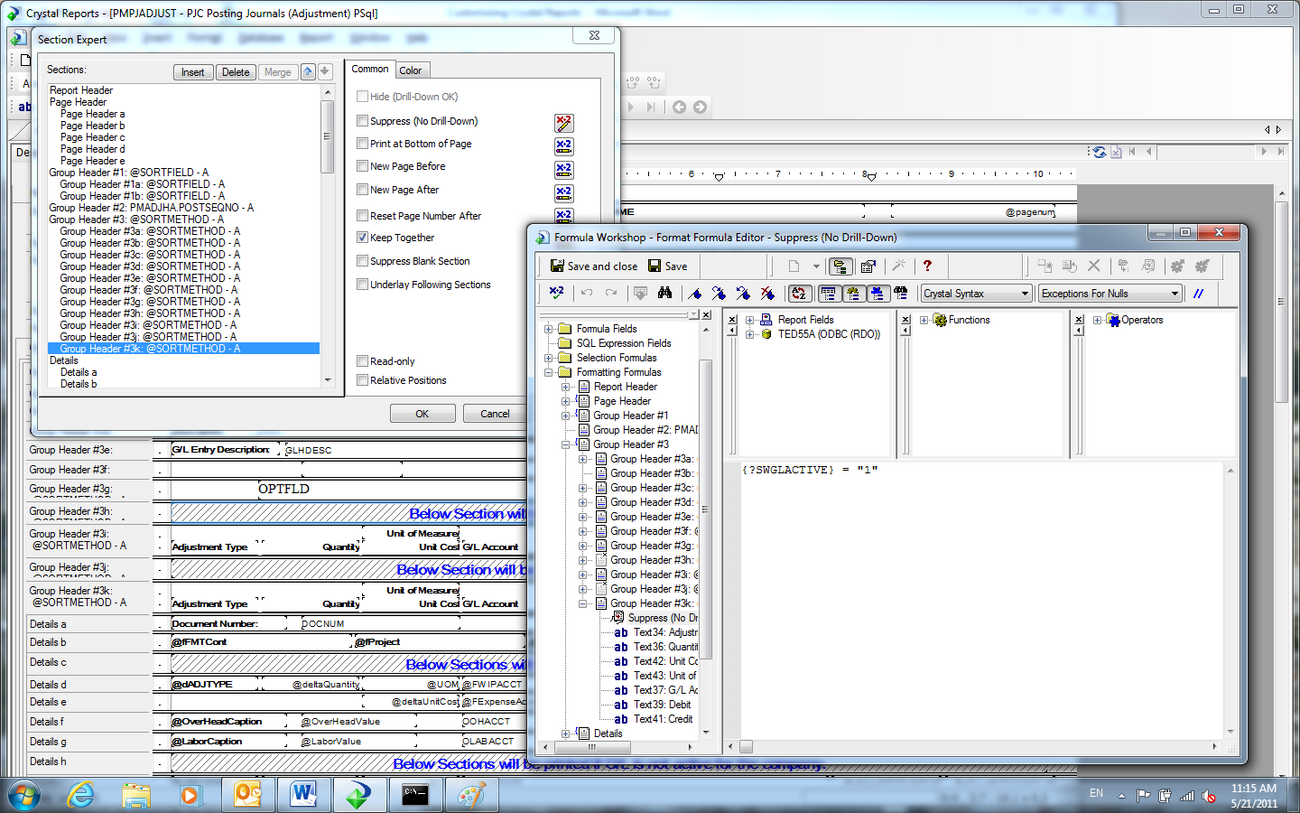Open formula button for New Page After
Screen dimensions: 1300x813
564,193
